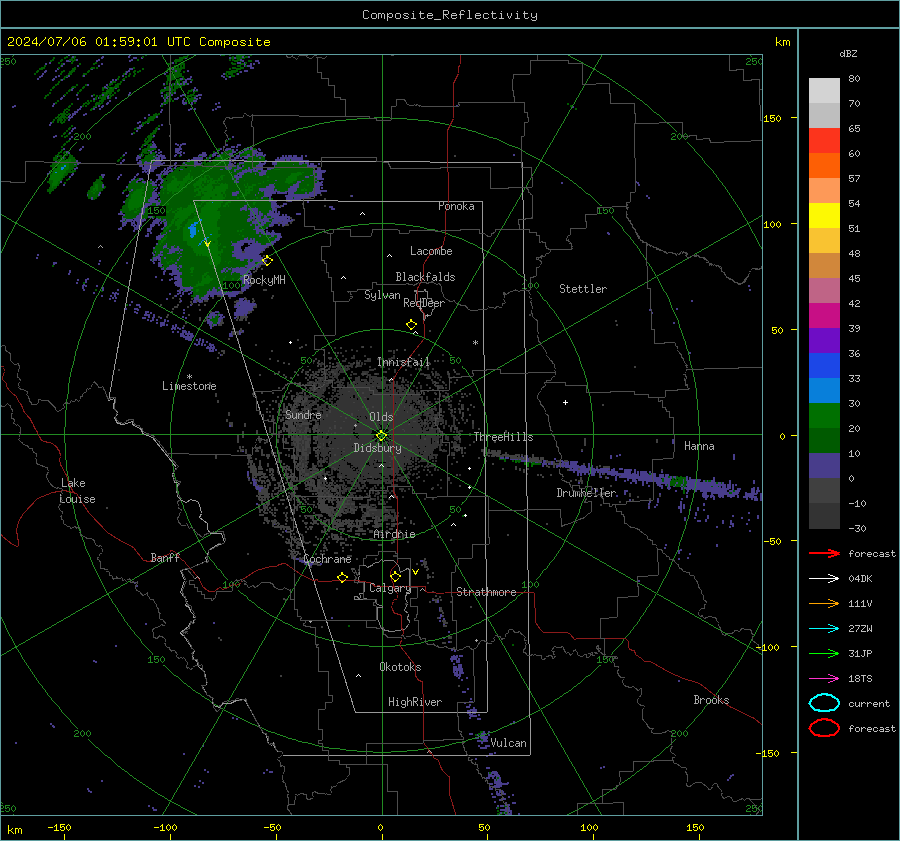Click the Stettler town label
Screen dimensions: 900x841
pos(583,289)
